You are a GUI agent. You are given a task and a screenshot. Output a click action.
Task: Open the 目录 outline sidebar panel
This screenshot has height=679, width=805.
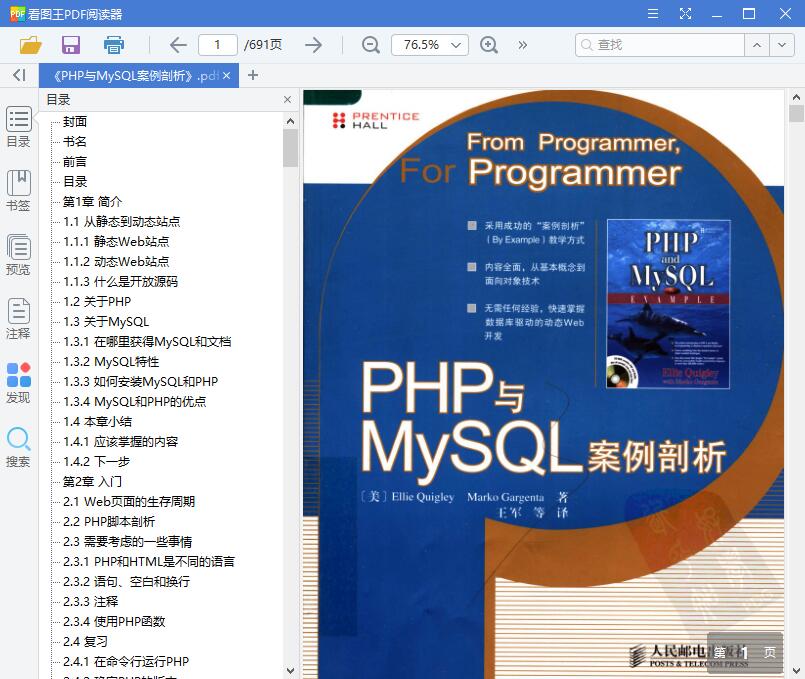pyautogui.click(x=18, y=127)
